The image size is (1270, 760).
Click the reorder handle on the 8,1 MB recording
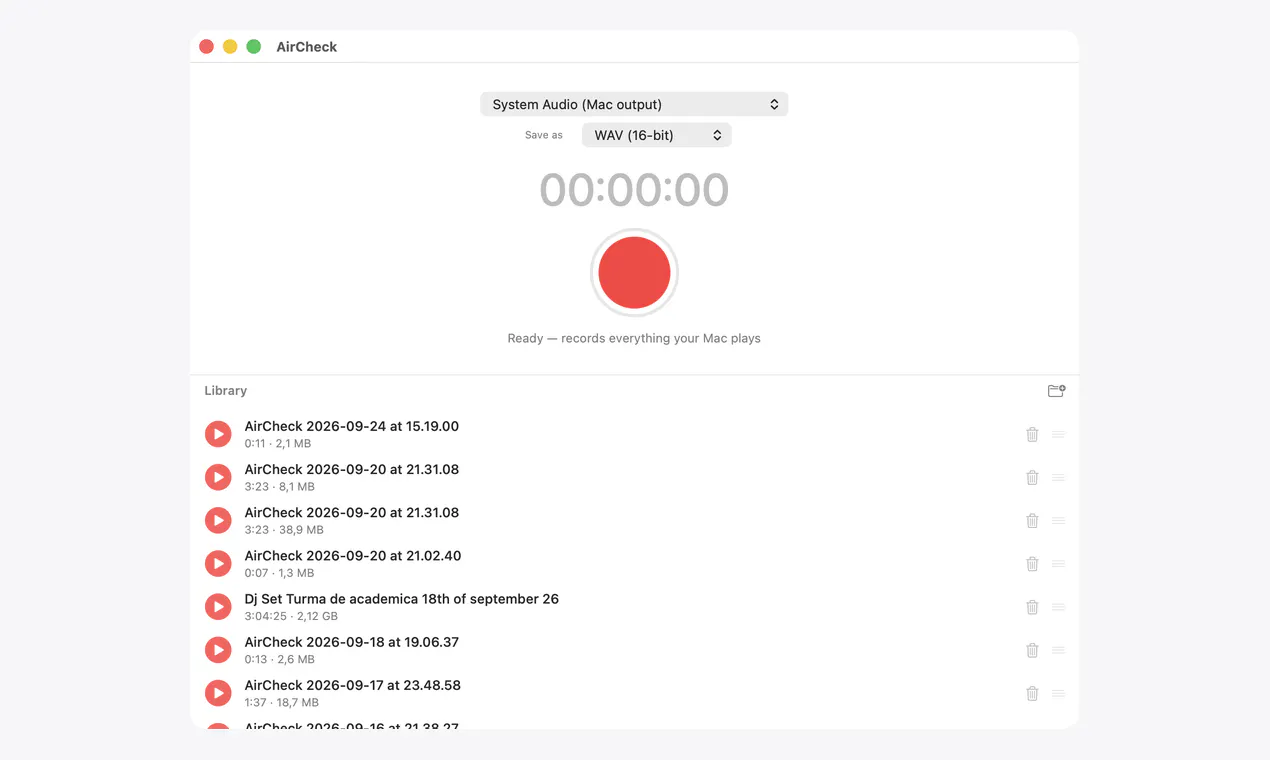click(1059, 477)
